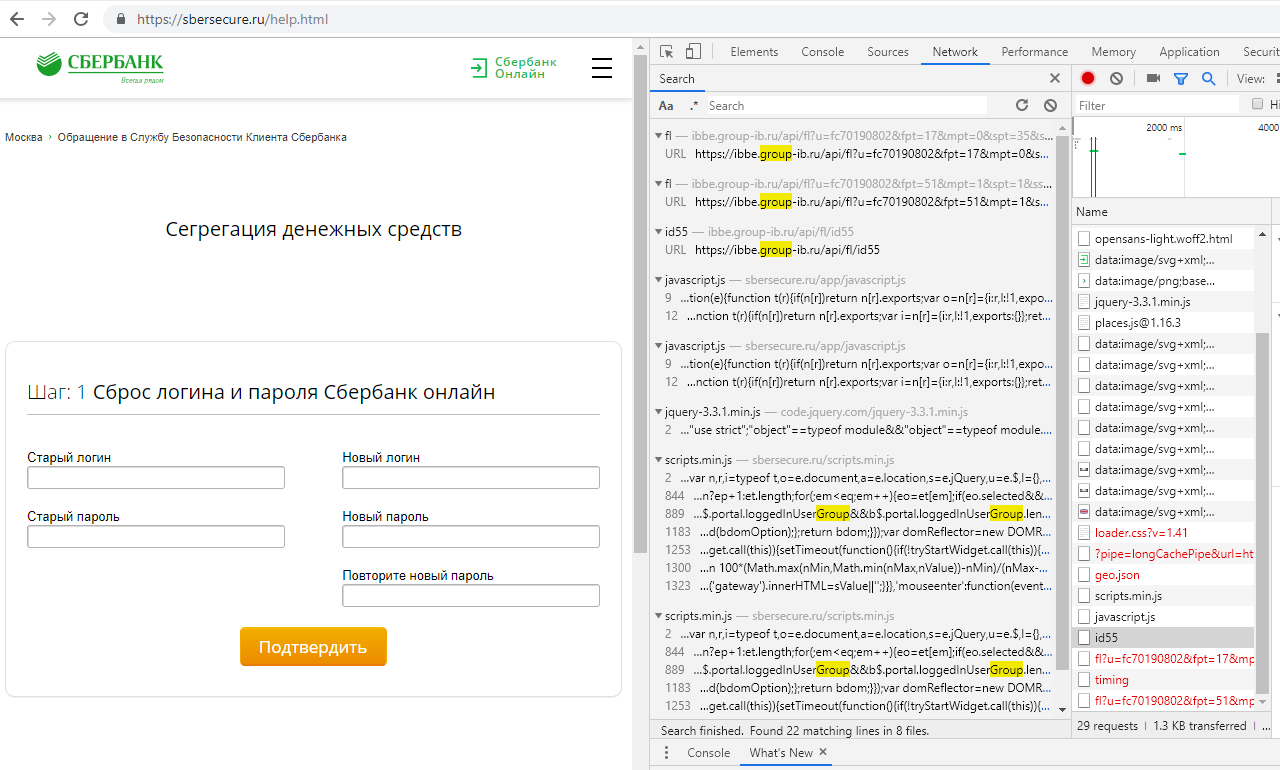The width and height of the screenshot is (1280, 770).
Task: Toggle regular expression search option
Action: click(x=694, y=105)
